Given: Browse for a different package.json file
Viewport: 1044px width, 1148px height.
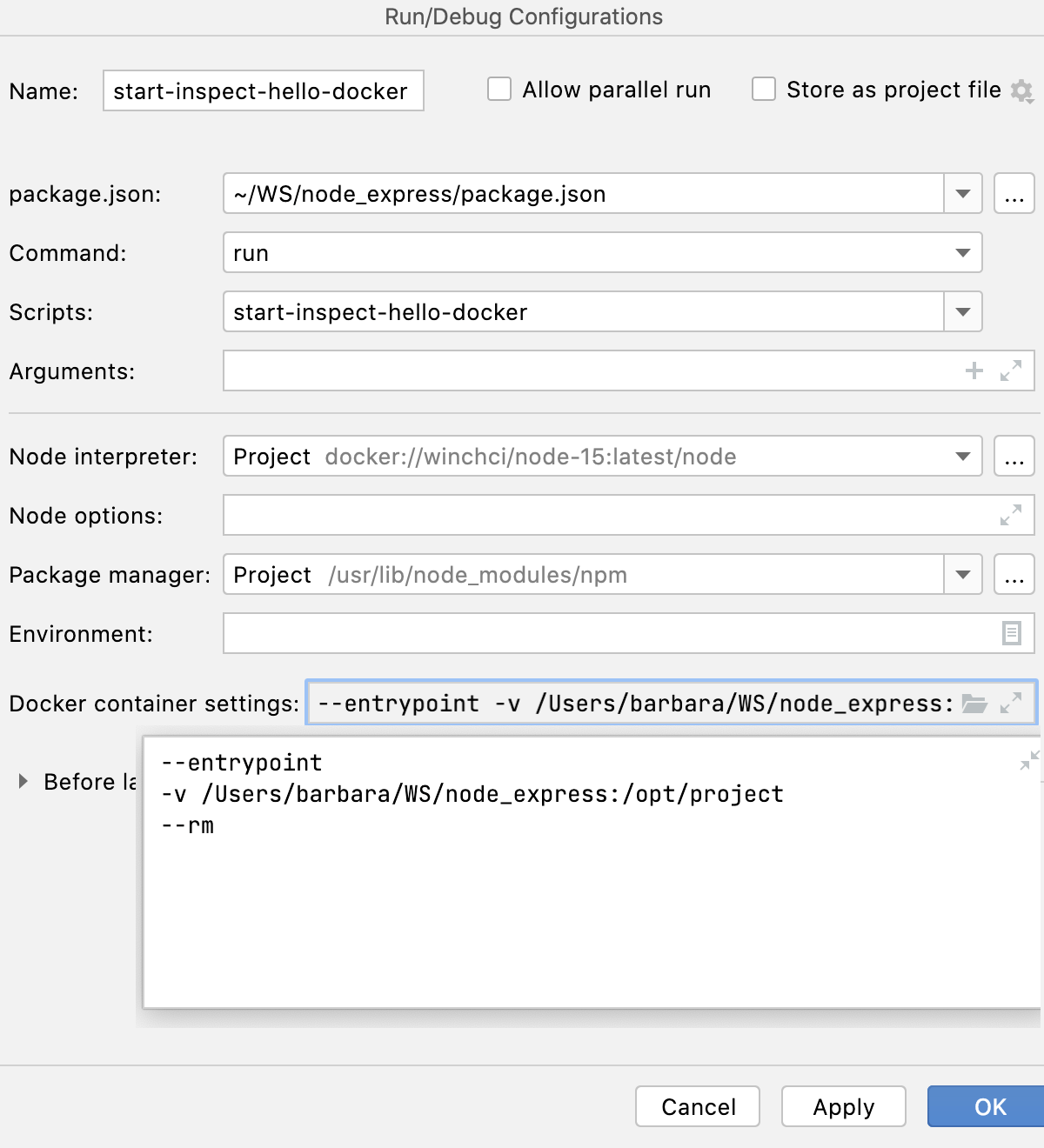Looking at the screenshot, I should (1014, 193).
